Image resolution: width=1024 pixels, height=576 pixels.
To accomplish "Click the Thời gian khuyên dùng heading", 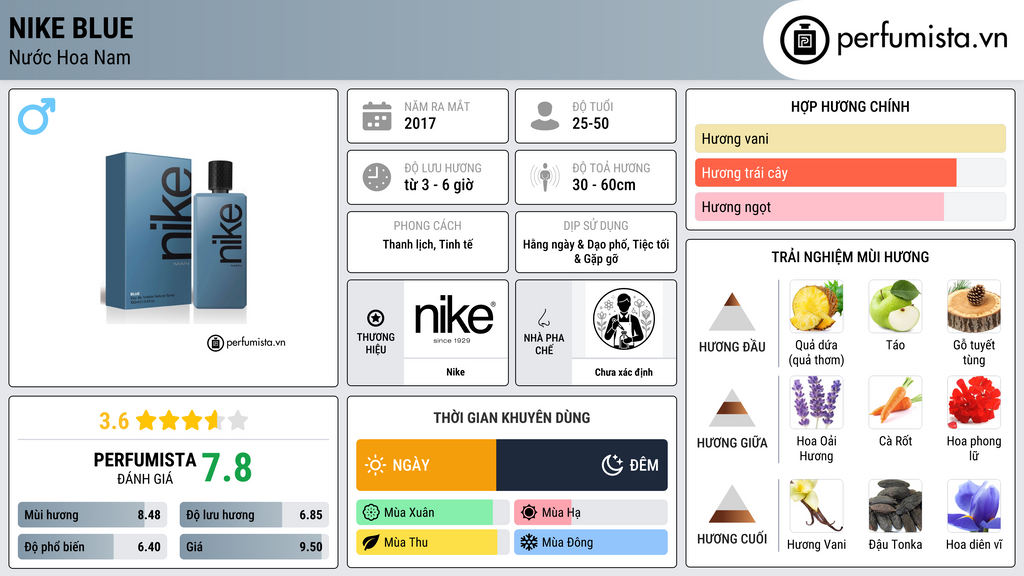I will pos(512,417).
